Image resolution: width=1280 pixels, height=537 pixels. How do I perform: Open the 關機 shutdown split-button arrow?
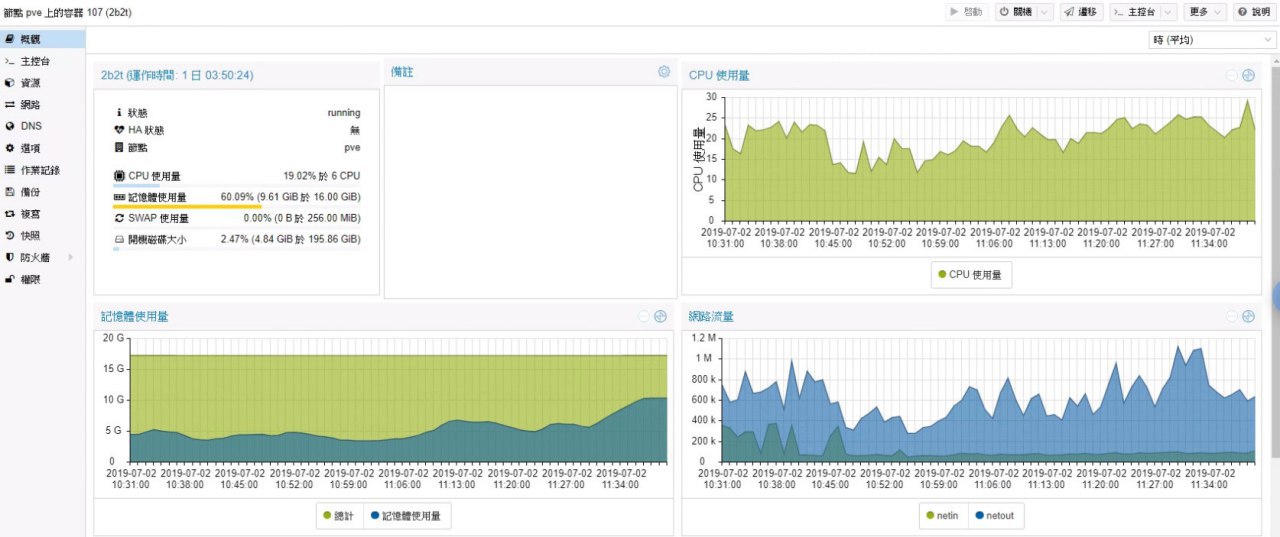tap(1045, 12)
